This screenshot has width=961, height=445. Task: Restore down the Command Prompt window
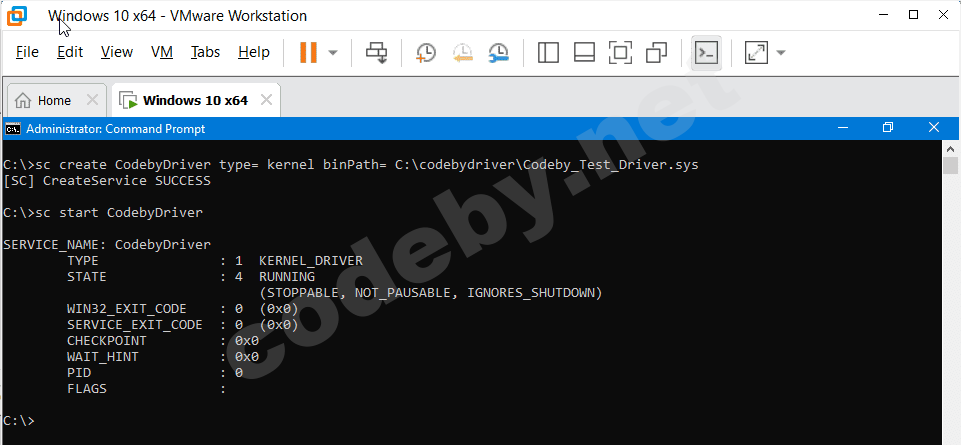click(888, 128)
